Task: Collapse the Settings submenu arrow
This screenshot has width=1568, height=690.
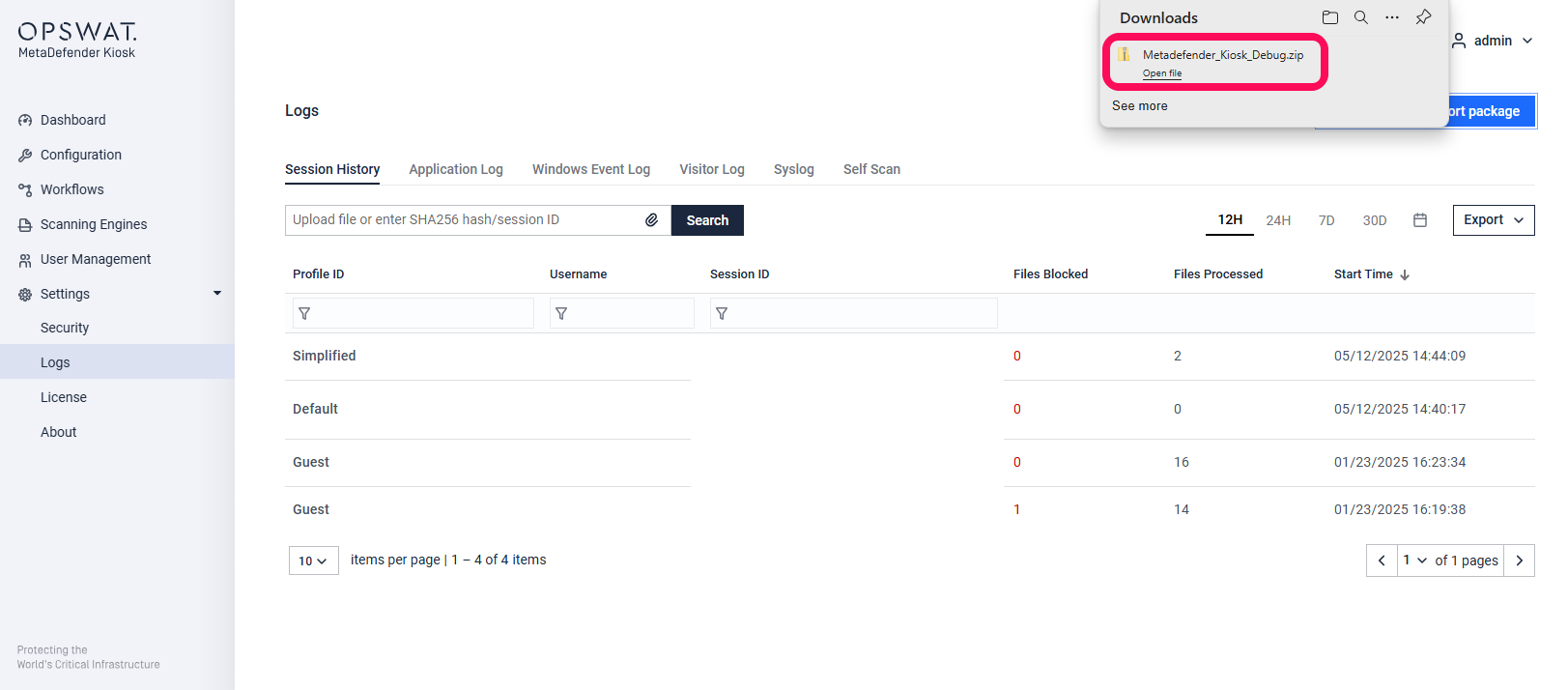Action: pyautogui.click(x=217, y=293)
